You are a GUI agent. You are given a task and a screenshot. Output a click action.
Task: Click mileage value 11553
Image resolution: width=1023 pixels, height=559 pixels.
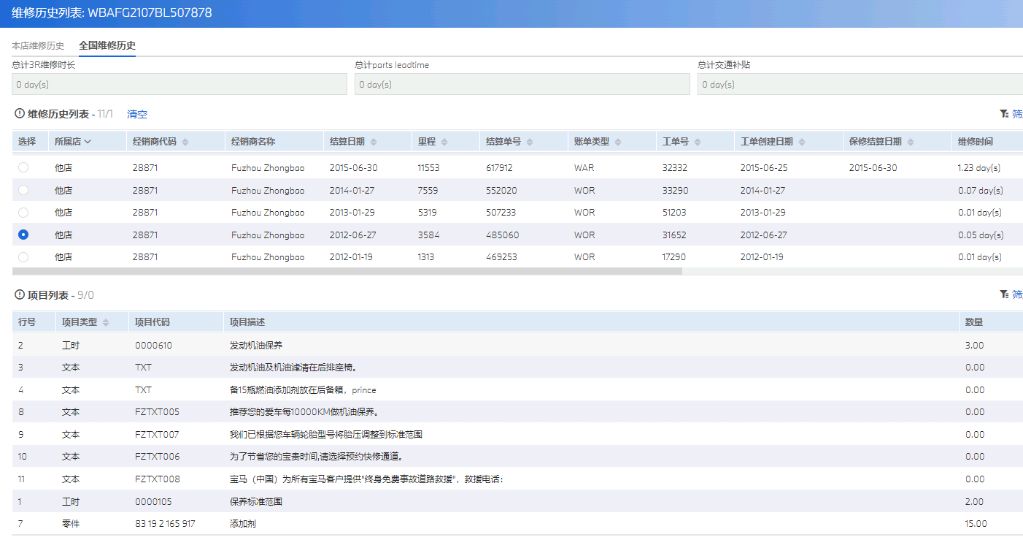click(428, 168)
